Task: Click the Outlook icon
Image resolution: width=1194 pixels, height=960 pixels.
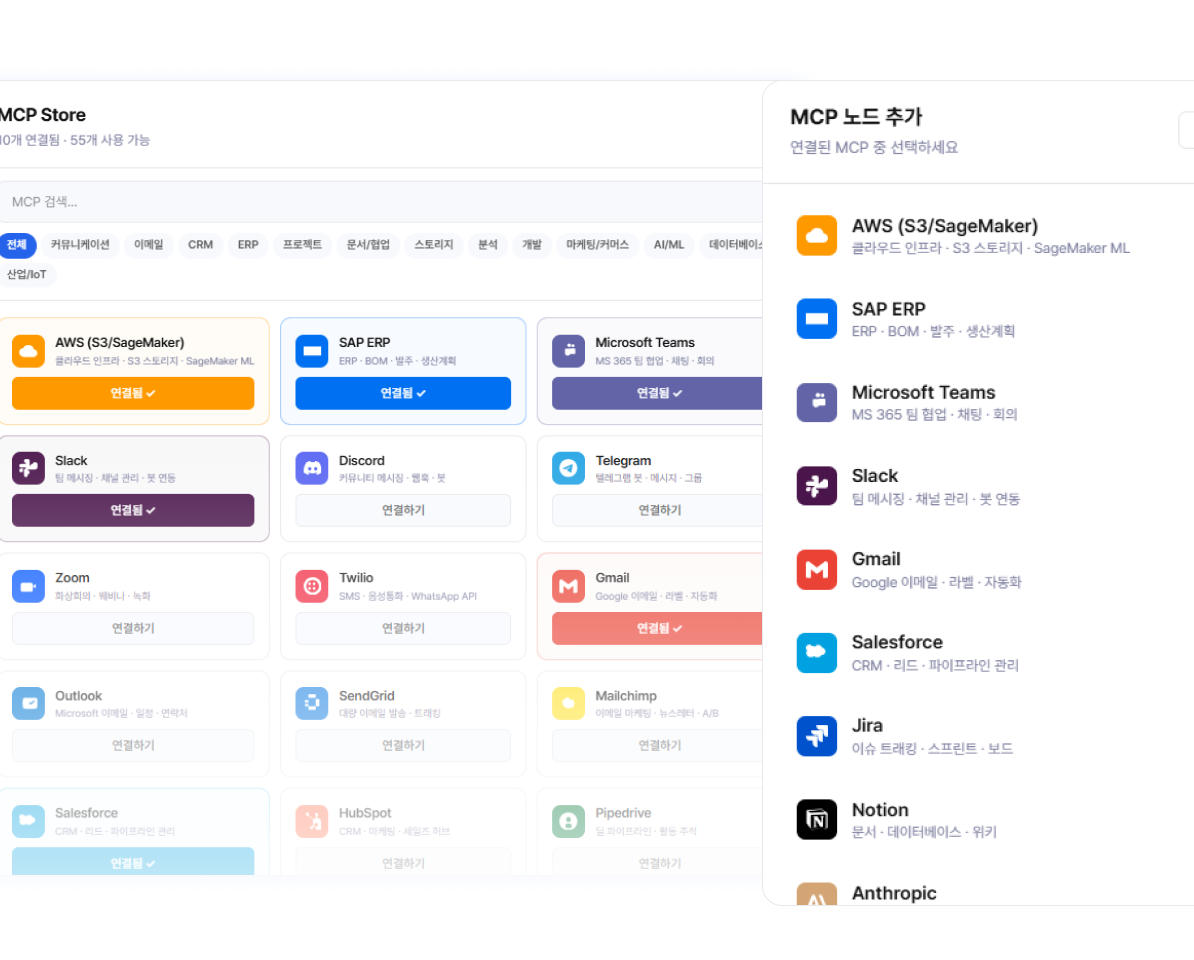Action: [28, 703]
